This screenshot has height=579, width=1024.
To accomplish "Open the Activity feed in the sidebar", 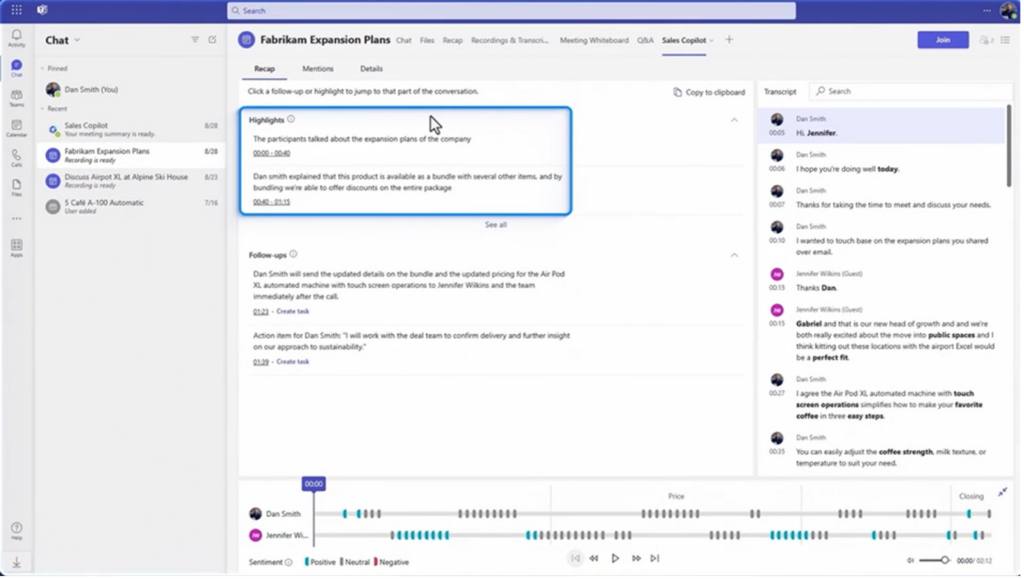I will [16, 37].
